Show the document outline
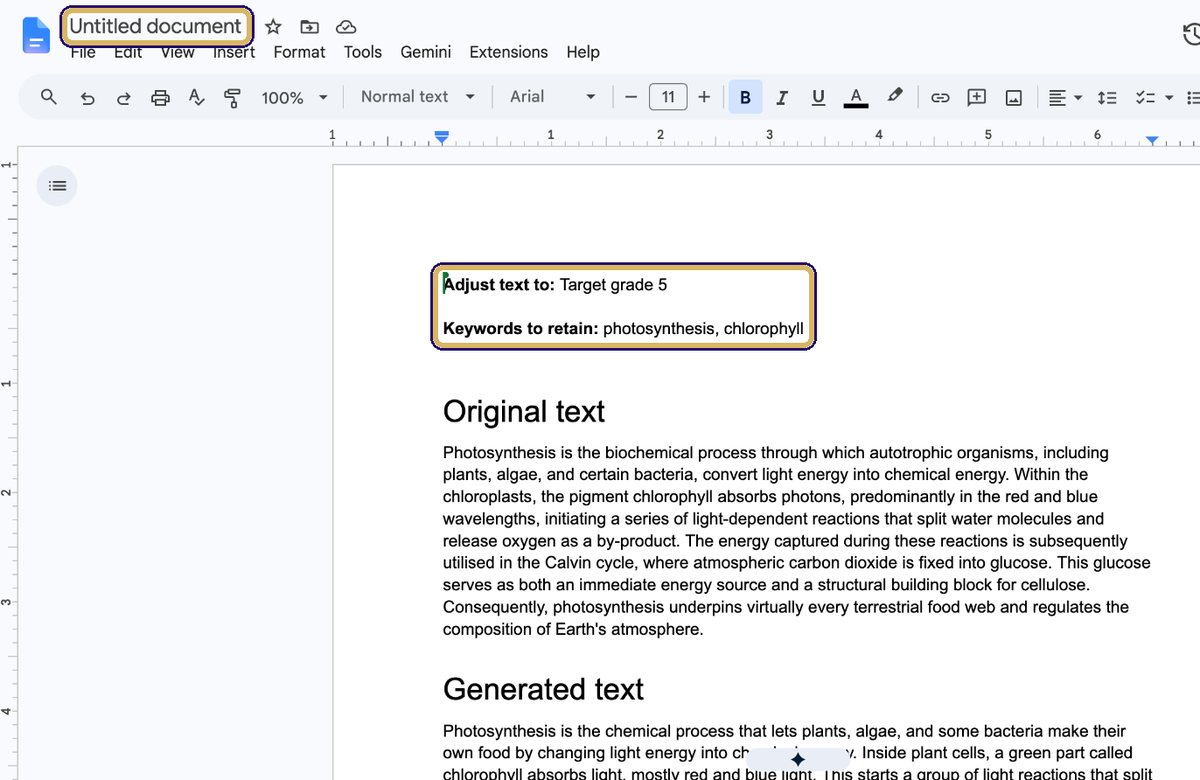 click(57, 186)
